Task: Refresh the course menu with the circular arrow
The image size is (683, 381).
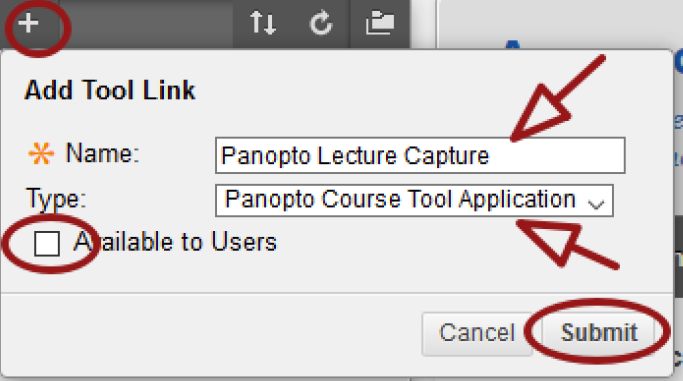Action: [x=321, y=23]
